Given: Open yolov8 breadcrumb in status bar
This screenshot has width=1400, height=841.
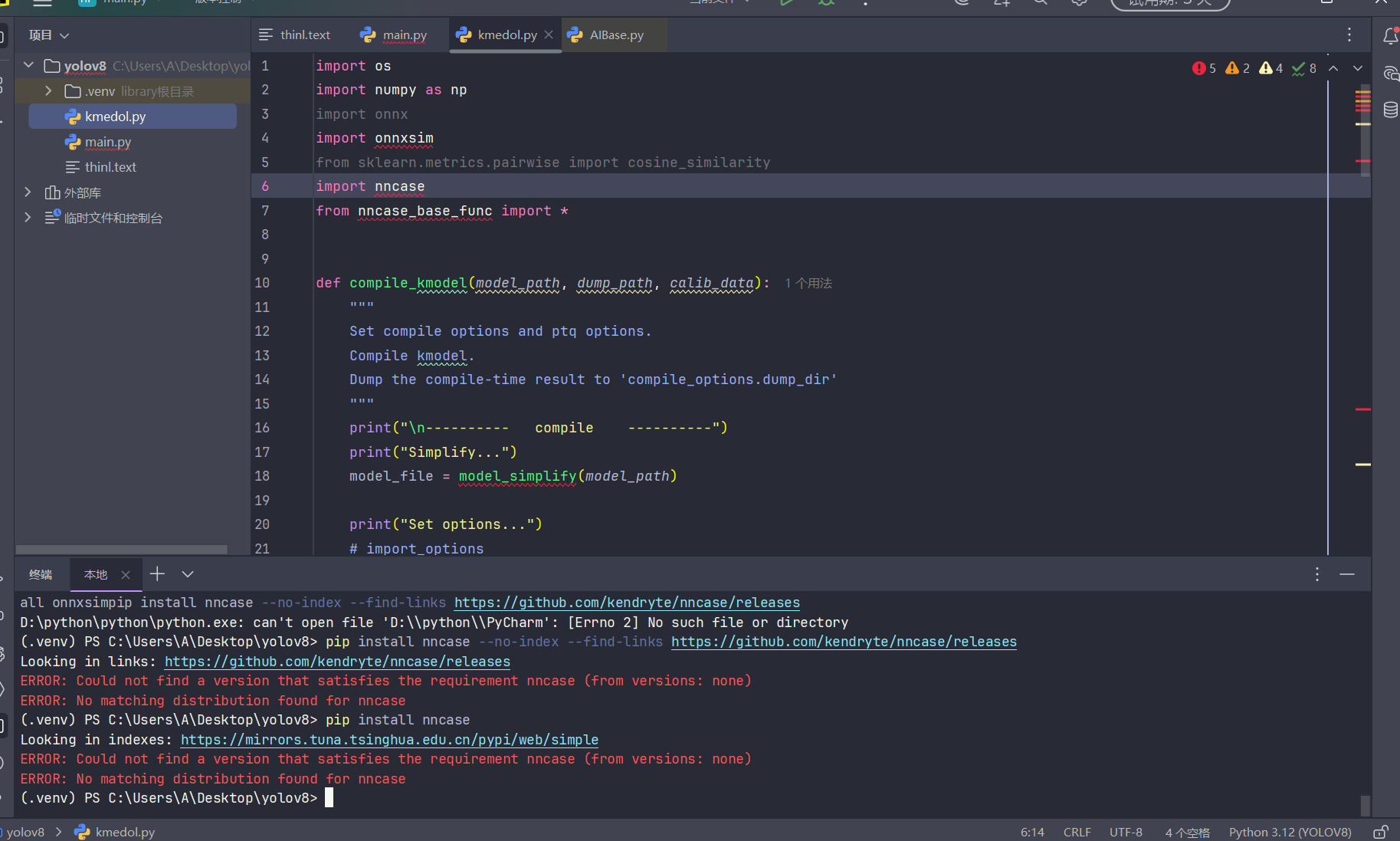Looking at the screenshot, I should click(25, 832).
